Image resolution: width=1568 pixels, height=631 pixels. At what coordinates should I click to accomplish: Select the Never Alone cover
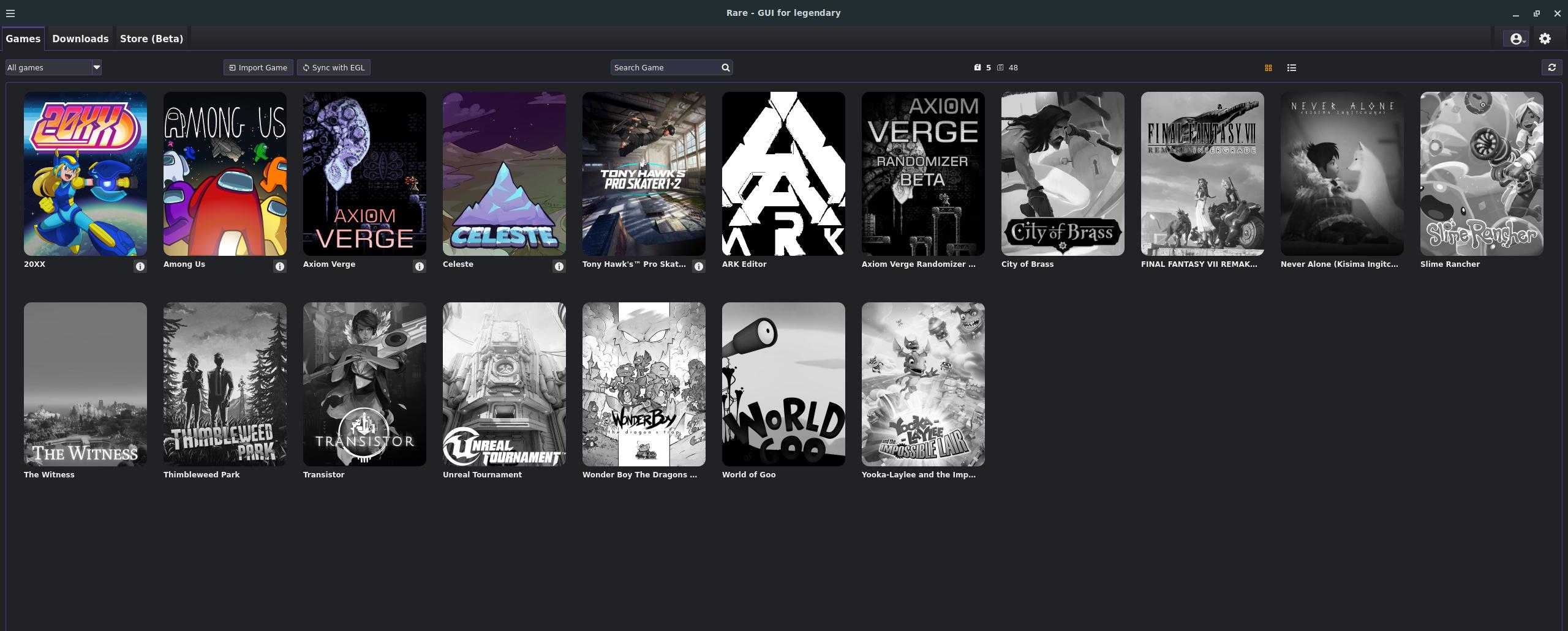click(1342, 174)
